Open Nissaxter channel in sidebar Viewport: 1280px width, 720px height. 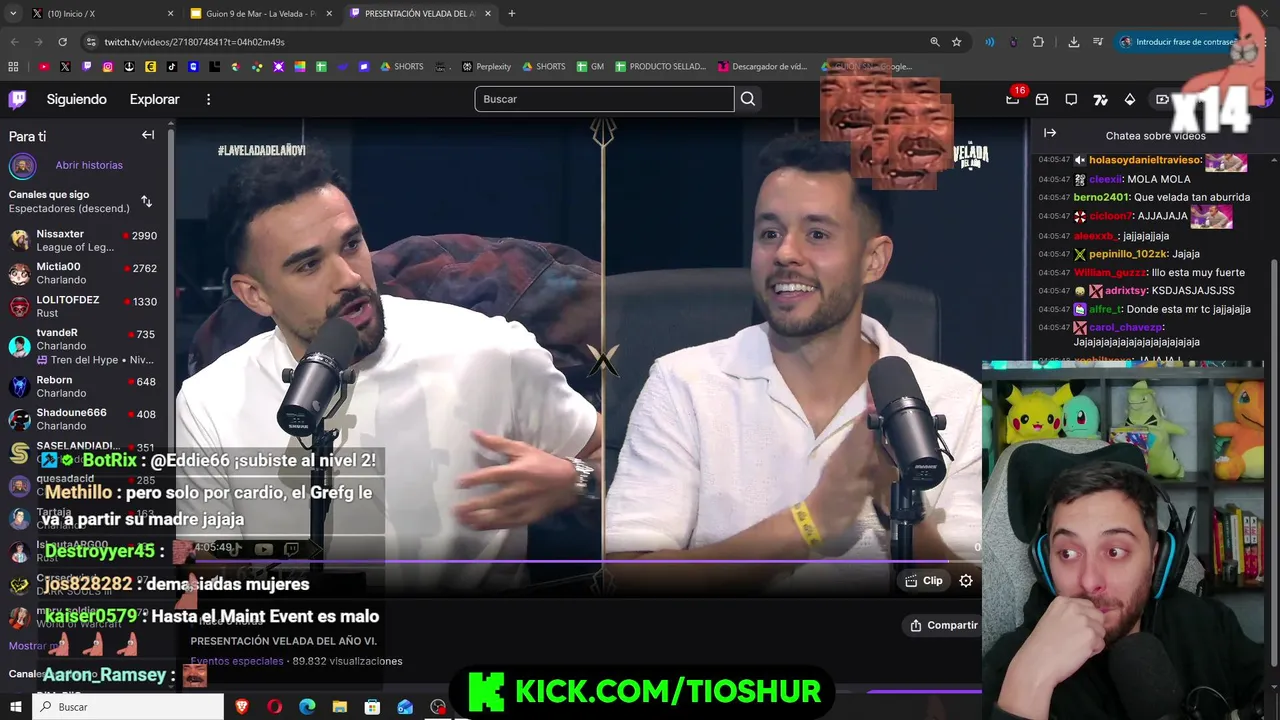(84, 240)
